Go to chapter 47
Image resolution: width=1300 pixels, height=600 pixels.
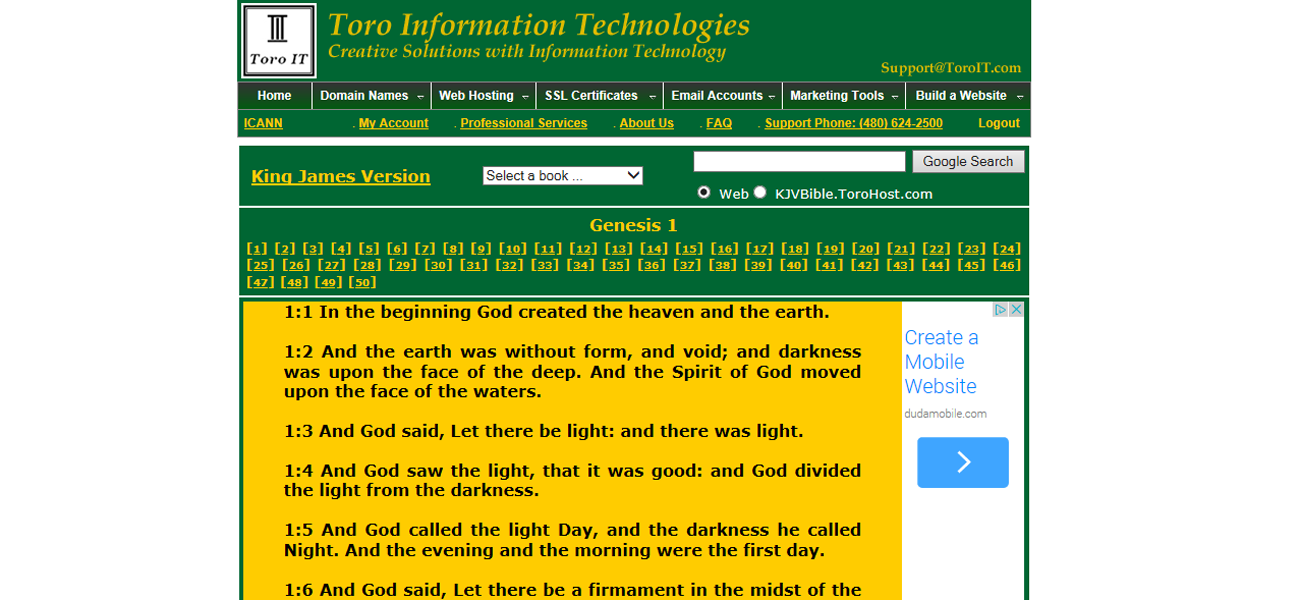click(x=261, y=282)
